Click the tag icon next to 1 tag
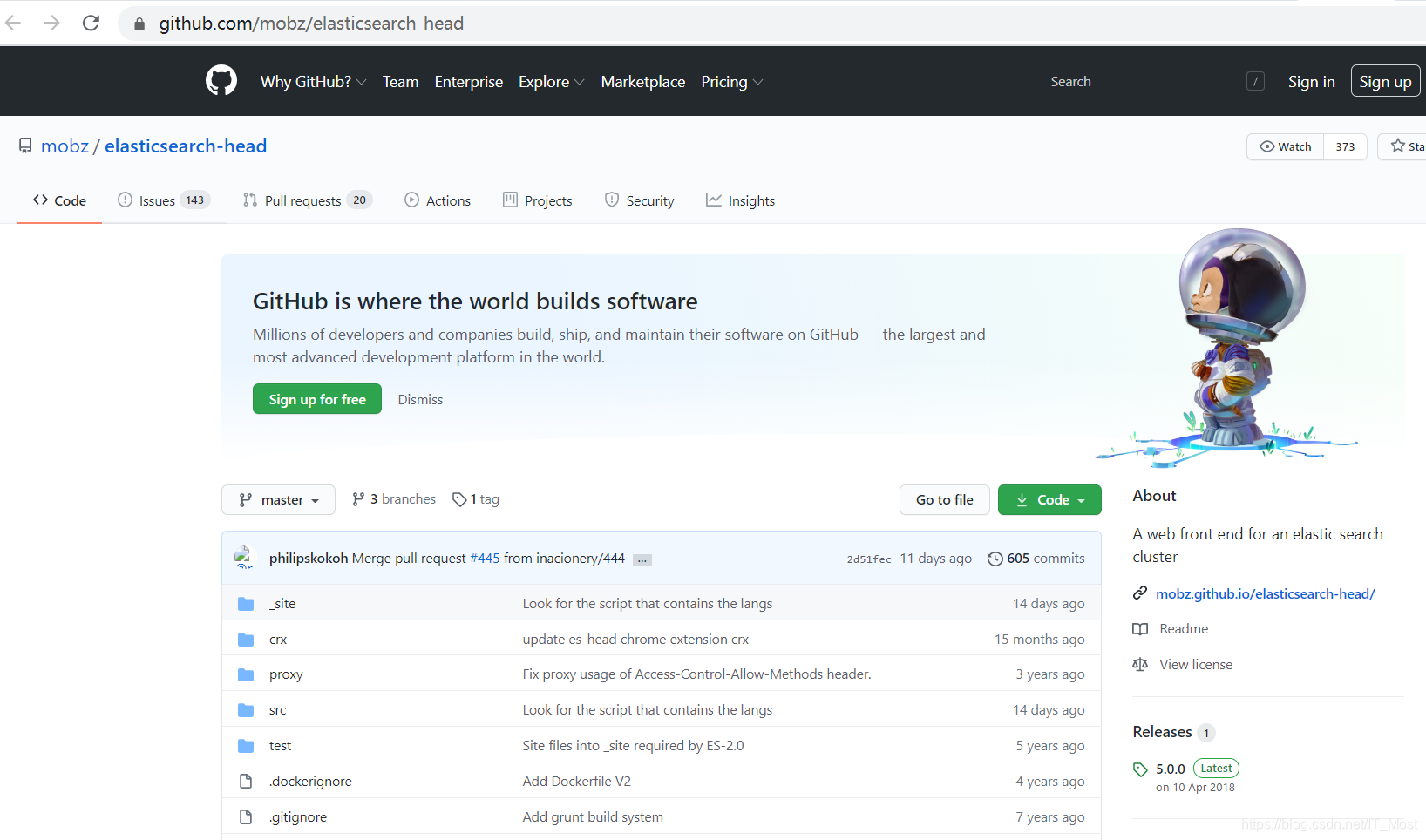The image size is (1426, 840). click(459, 499)
